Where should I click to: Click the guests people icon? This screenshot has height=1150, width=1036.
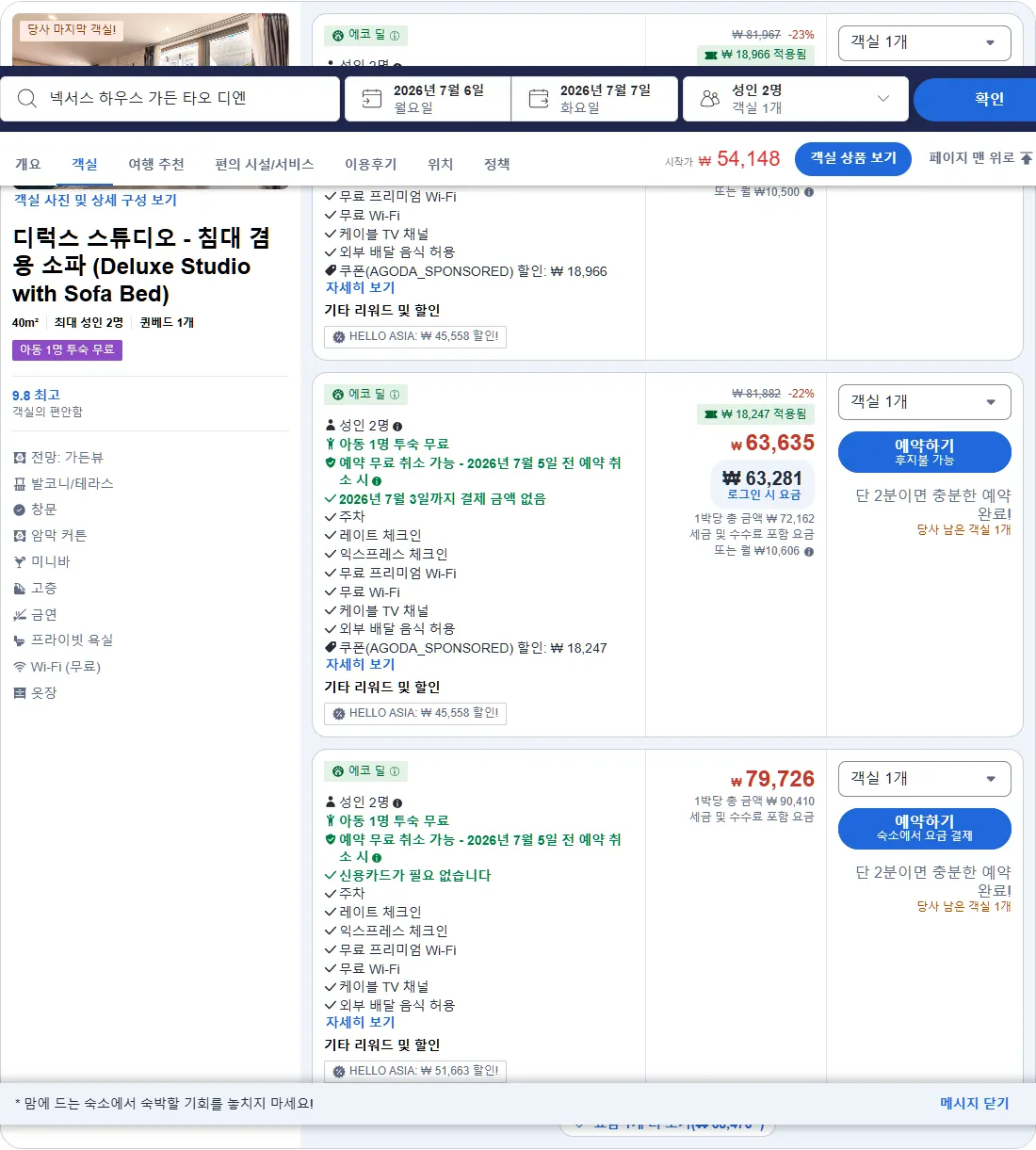click(x=710, y=98)
